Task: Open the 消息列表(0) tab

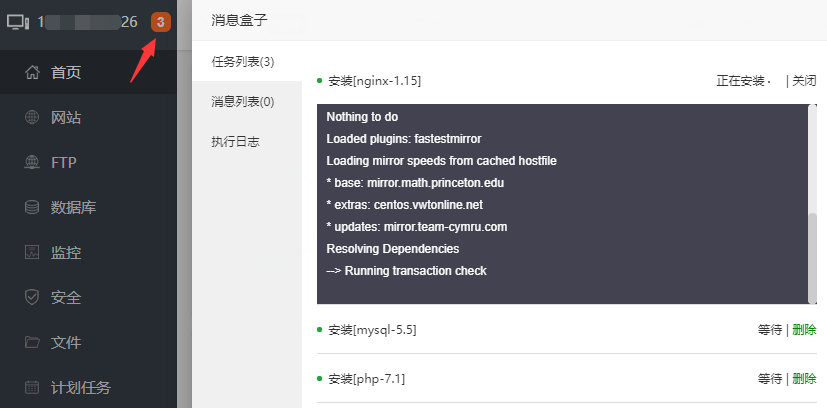Action: (x=243, y=102)
